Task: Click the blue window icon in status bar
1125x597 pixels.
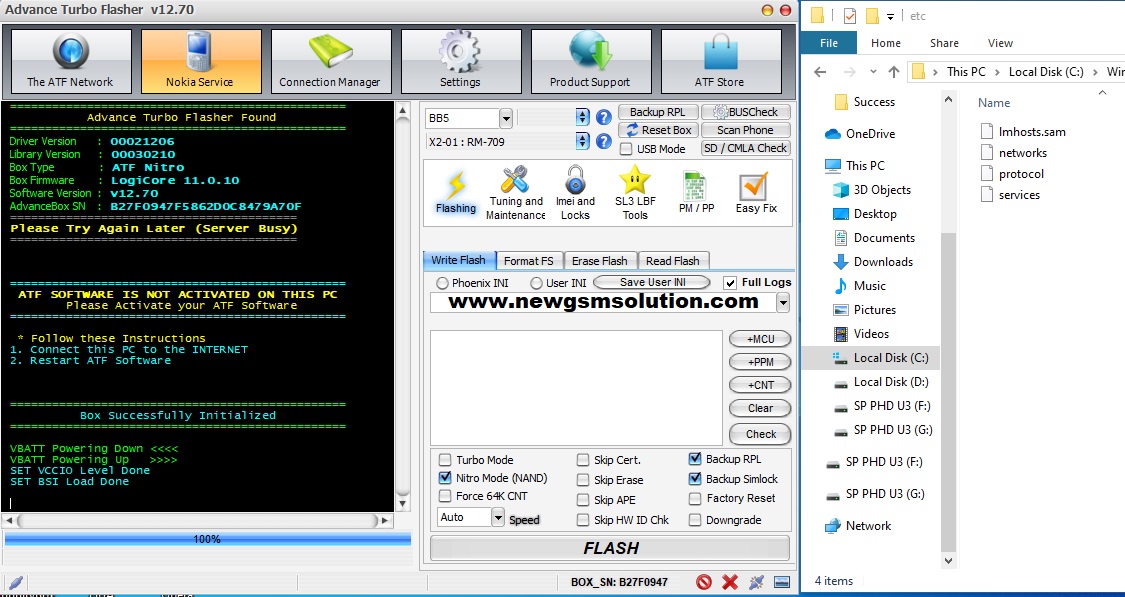Action: coord(782,582)
